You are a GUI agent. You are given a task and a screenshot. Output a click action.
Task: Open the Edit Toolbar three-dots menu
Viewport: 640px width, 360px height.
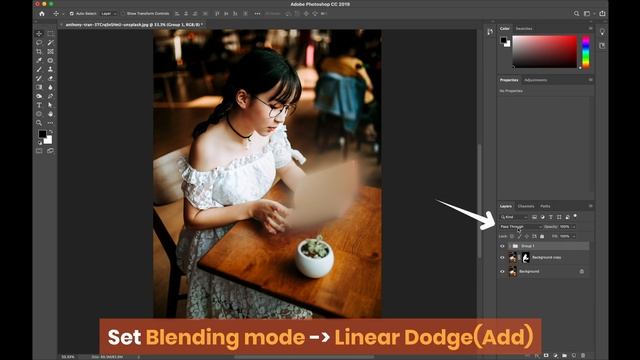coord(50,123)
